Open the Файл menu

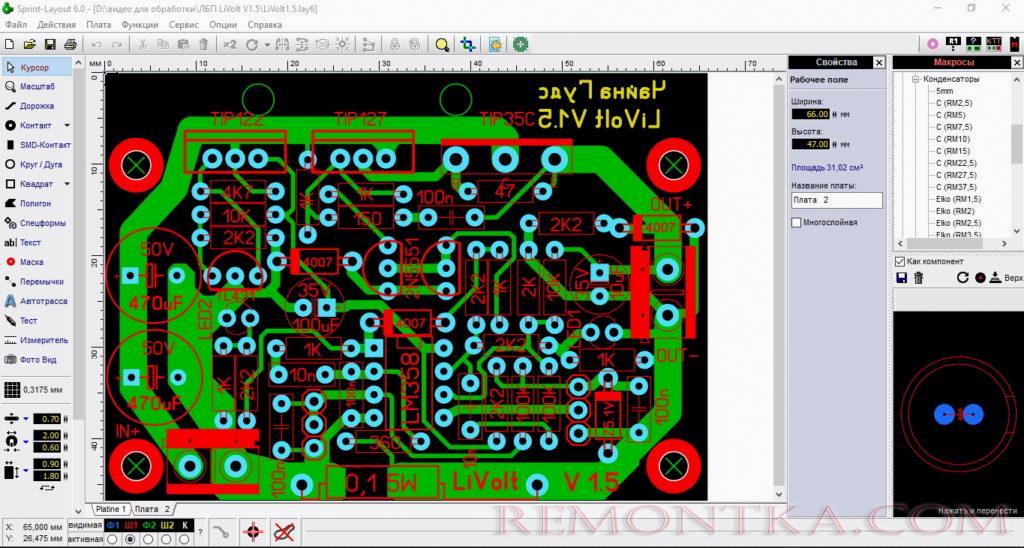[16, 24]
